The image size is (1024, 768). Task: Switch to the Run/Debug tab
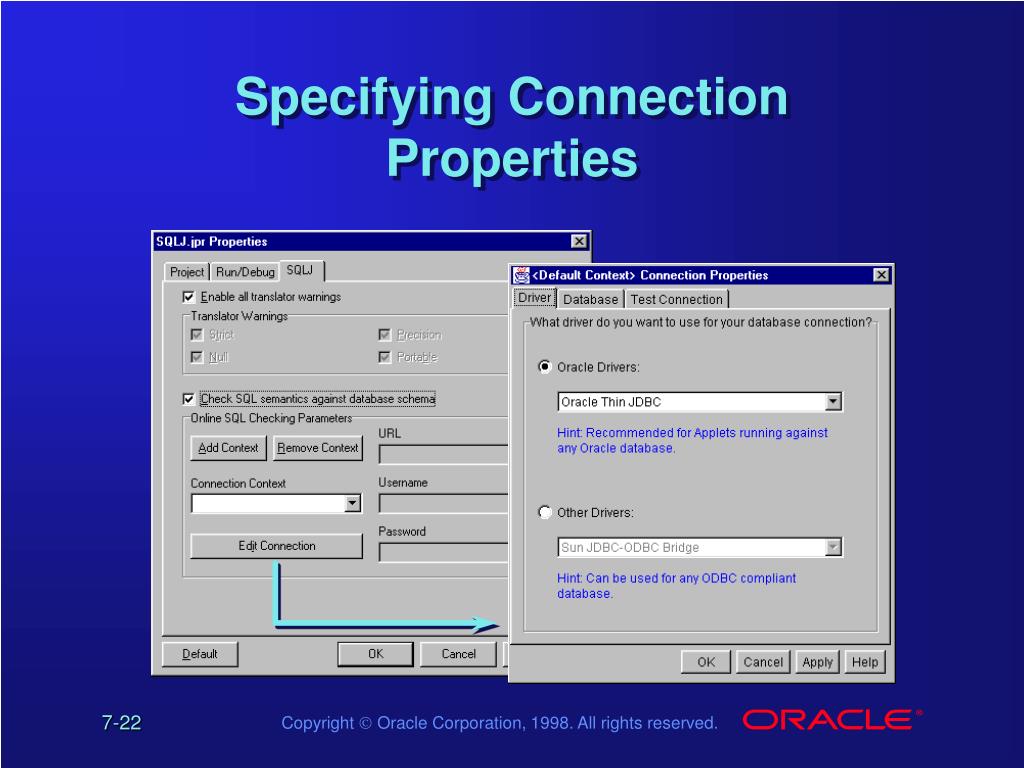(x=245, y=272)
